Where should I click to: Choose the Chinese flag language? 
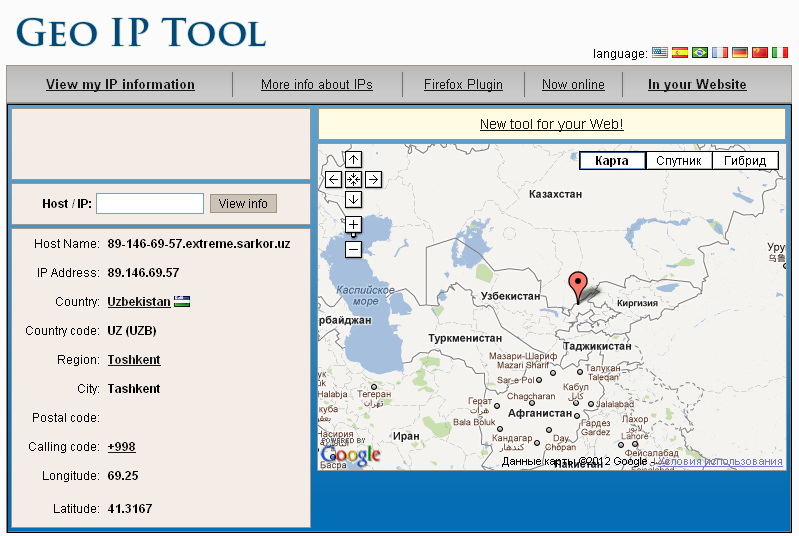coord(760,52)
